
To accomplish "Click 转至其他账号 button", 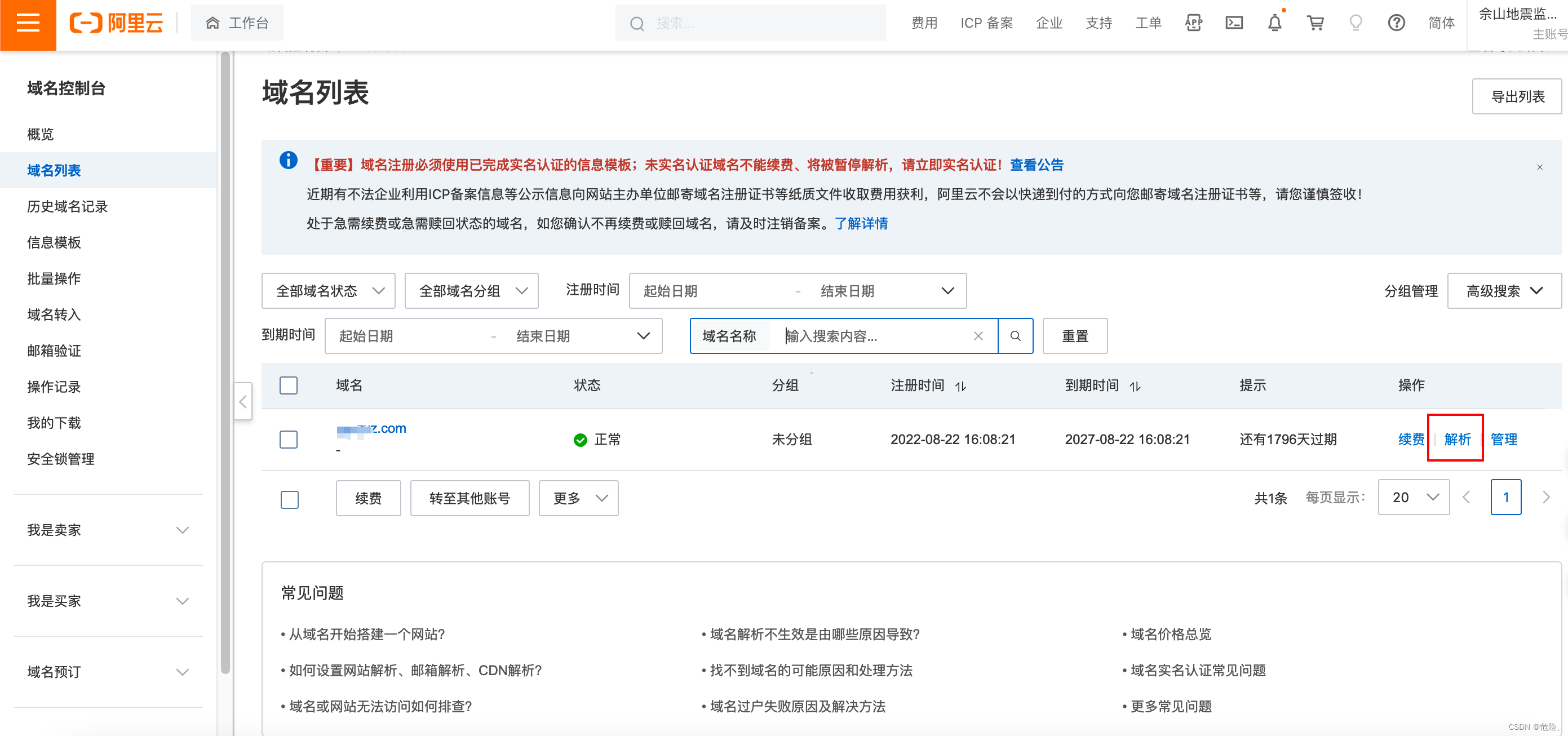I will click(470, 499).
